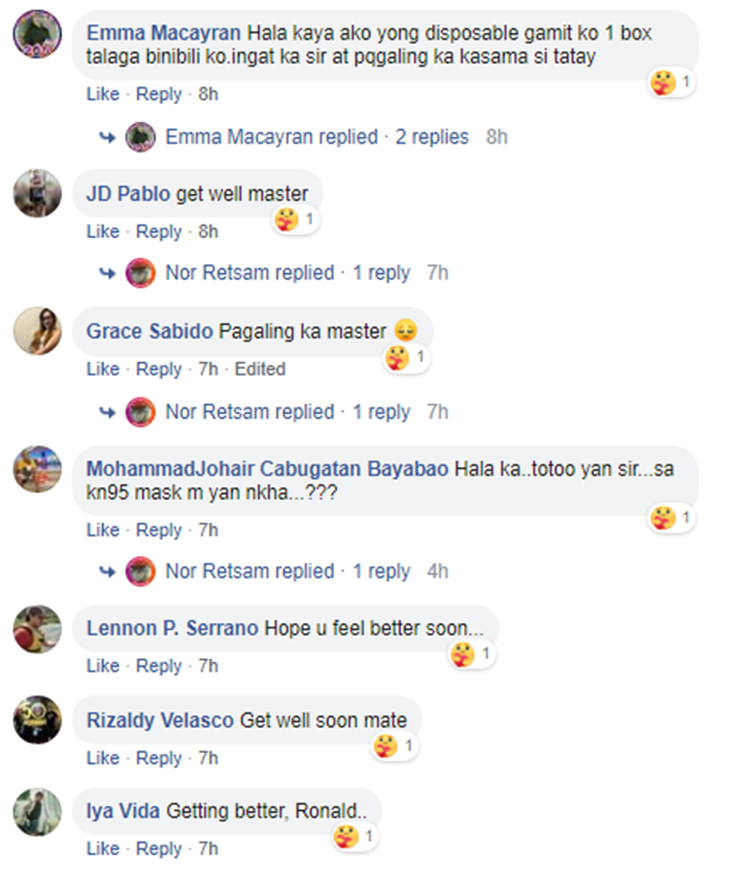The image size is (750, 872).
Task: Open JD Pablo's profile avatar
Action: (x=38, y=192)
